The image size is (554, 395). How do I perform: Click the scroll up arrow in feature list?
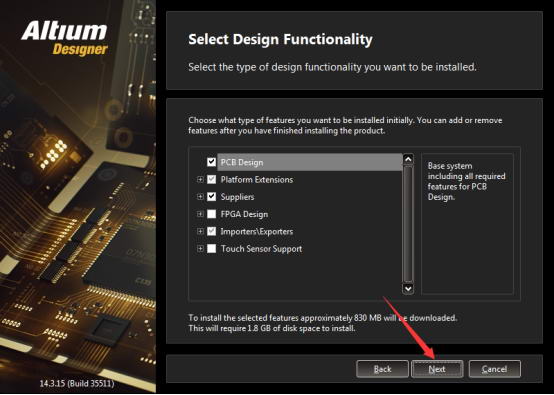coord(408,159)
